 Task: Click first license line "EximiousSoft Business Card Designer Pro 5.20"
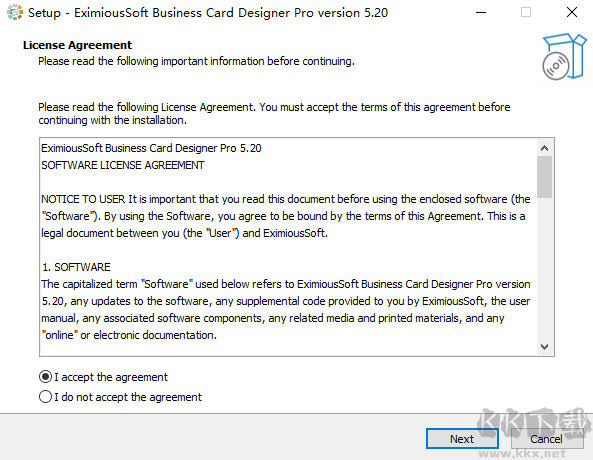[x=151, y=148]
